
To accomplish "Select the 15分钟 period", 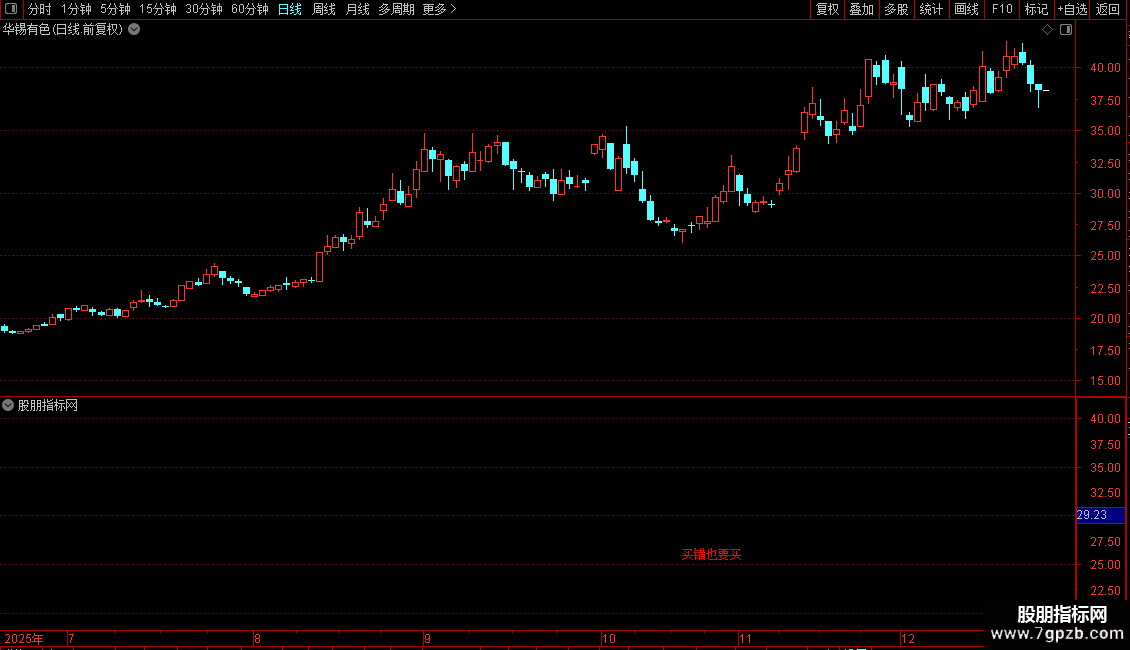I will click(x=158, y=9).
